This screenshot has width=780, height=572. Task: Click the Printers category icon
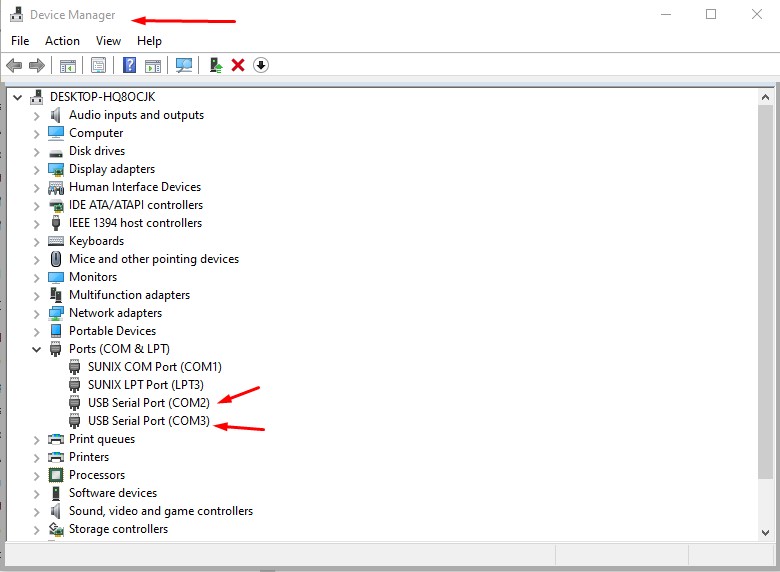pos(56,457)
